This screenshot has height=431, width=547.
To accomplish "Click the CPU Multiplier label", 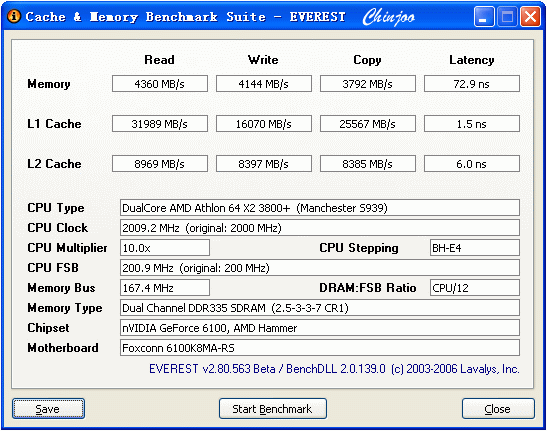I will tap(67, 248).
